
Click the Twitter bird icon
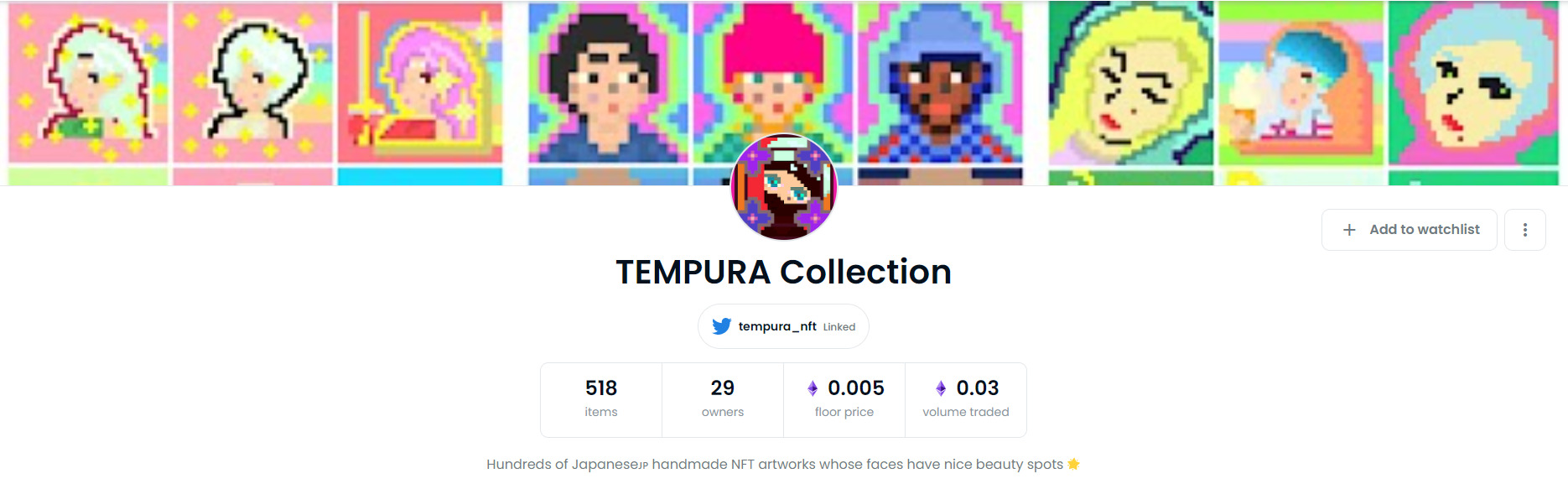coord(721,326)
